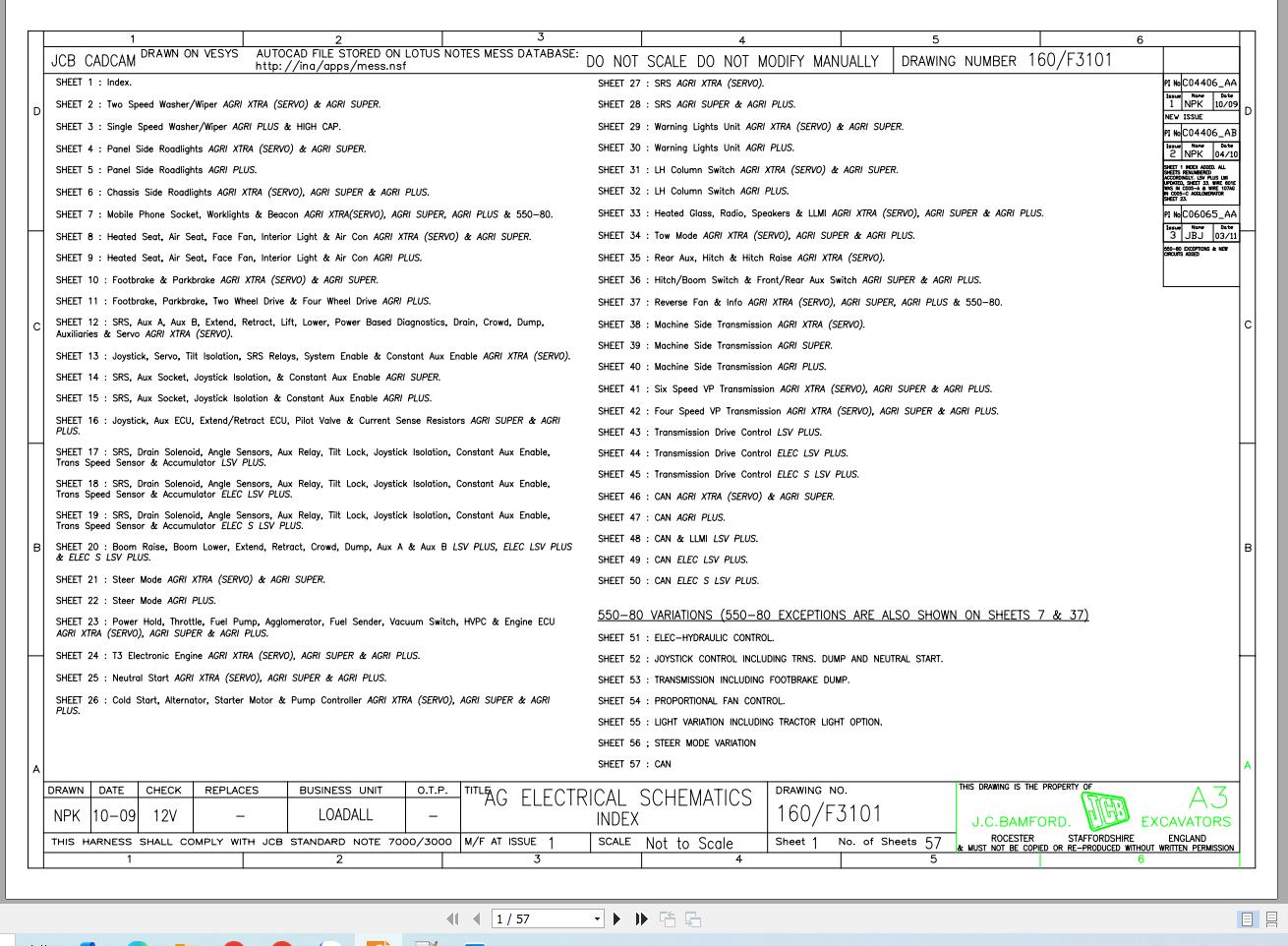Click SHEET 50 CAN ELEC S LSV PLUS
1288x946 pixels.
click(x=678, y=581)
